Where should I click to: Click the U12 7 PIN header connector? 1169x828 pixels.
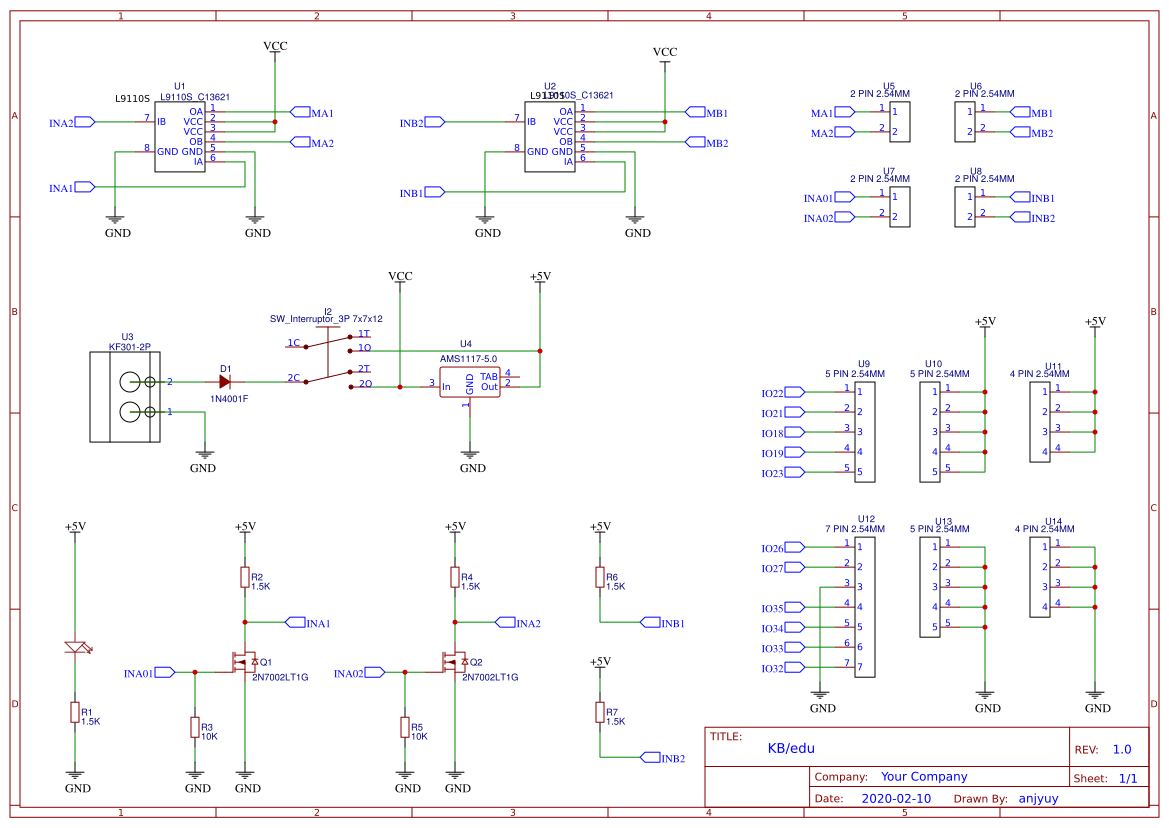click(x=864, y=606)
